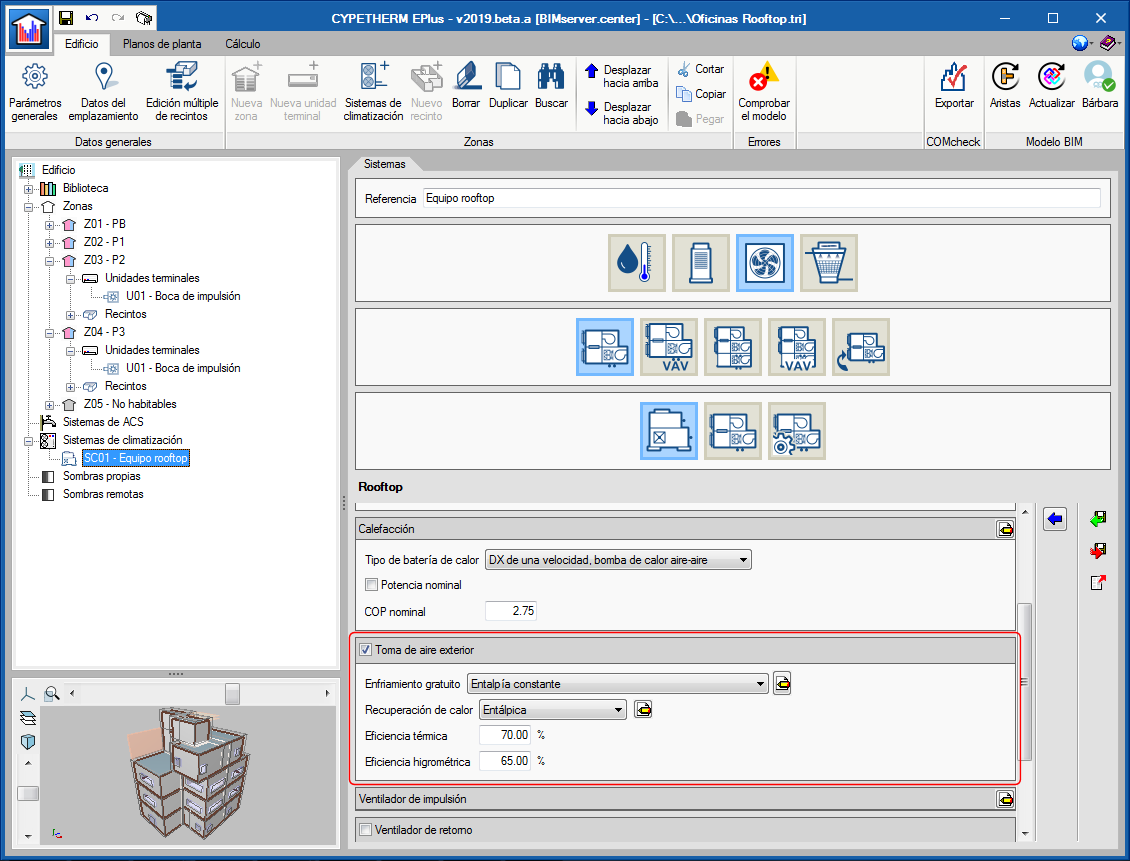Click zoom magnifier in 3D view
The width and height of the screenshot is (1130, 861).
point(52,694)
